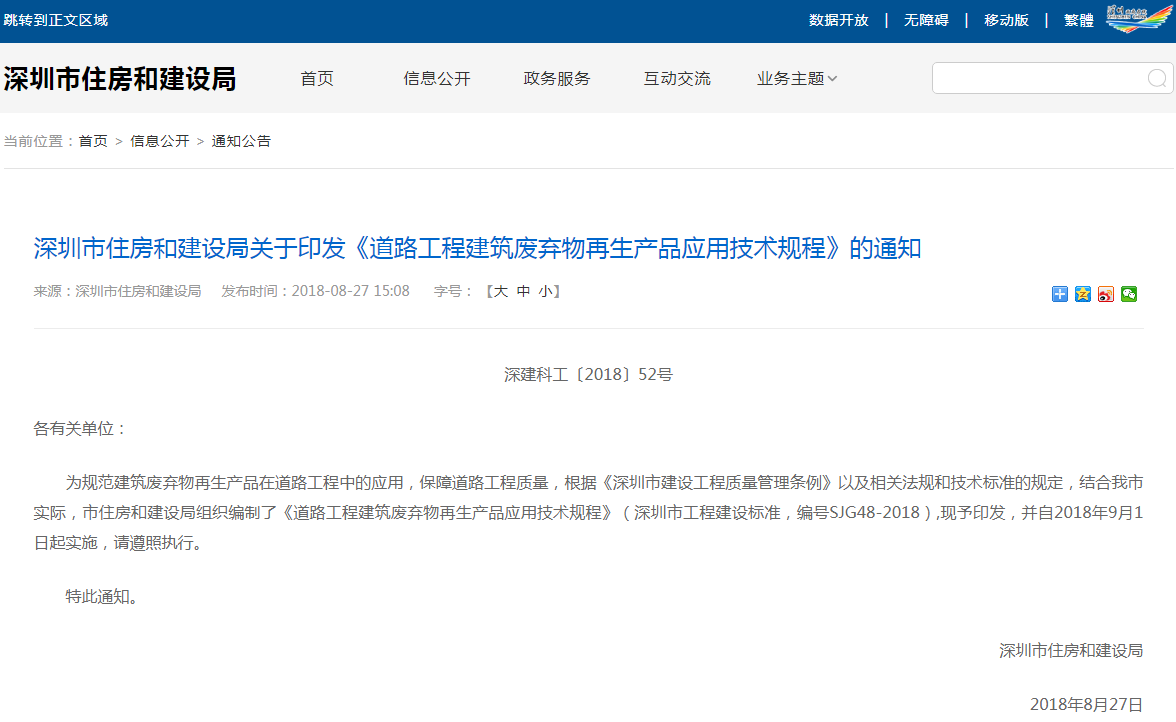Go to 首页 in the breadcrumb
The image size is (1176, 722).
click(93, 141)
